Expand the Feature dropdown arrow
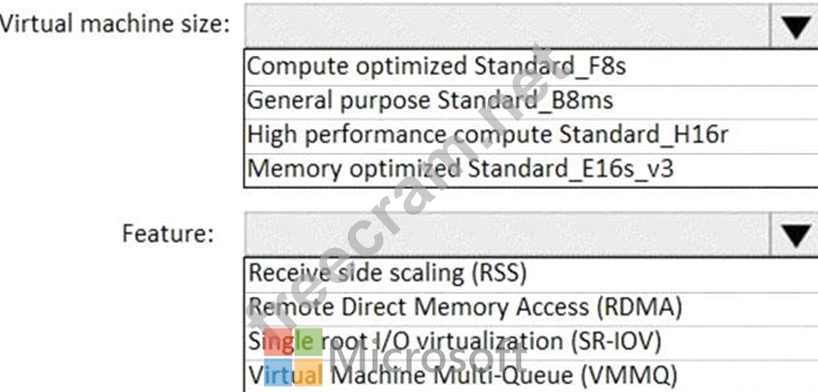 tap(795, 234)
